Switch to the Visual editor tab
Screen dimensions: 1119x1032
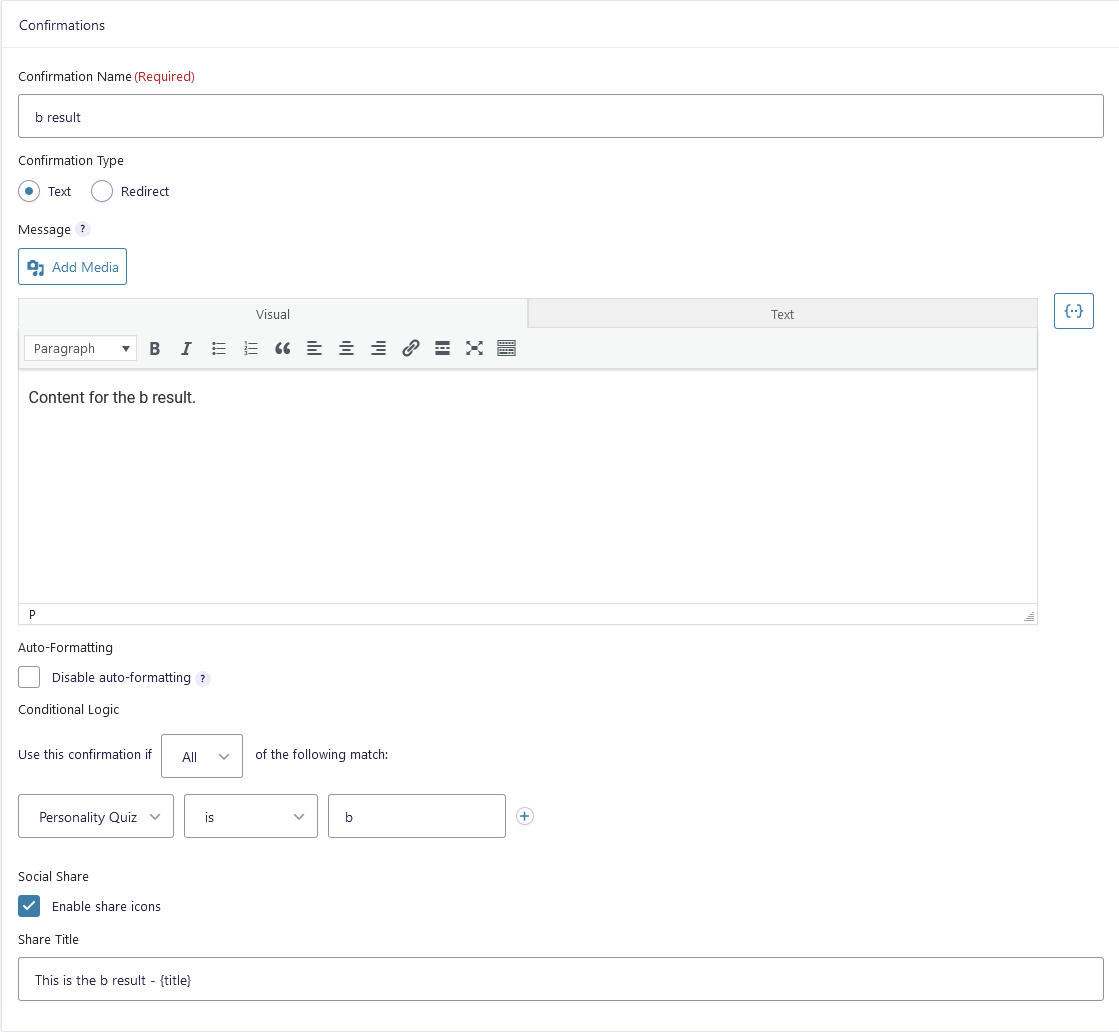click(x=273, y=314)
